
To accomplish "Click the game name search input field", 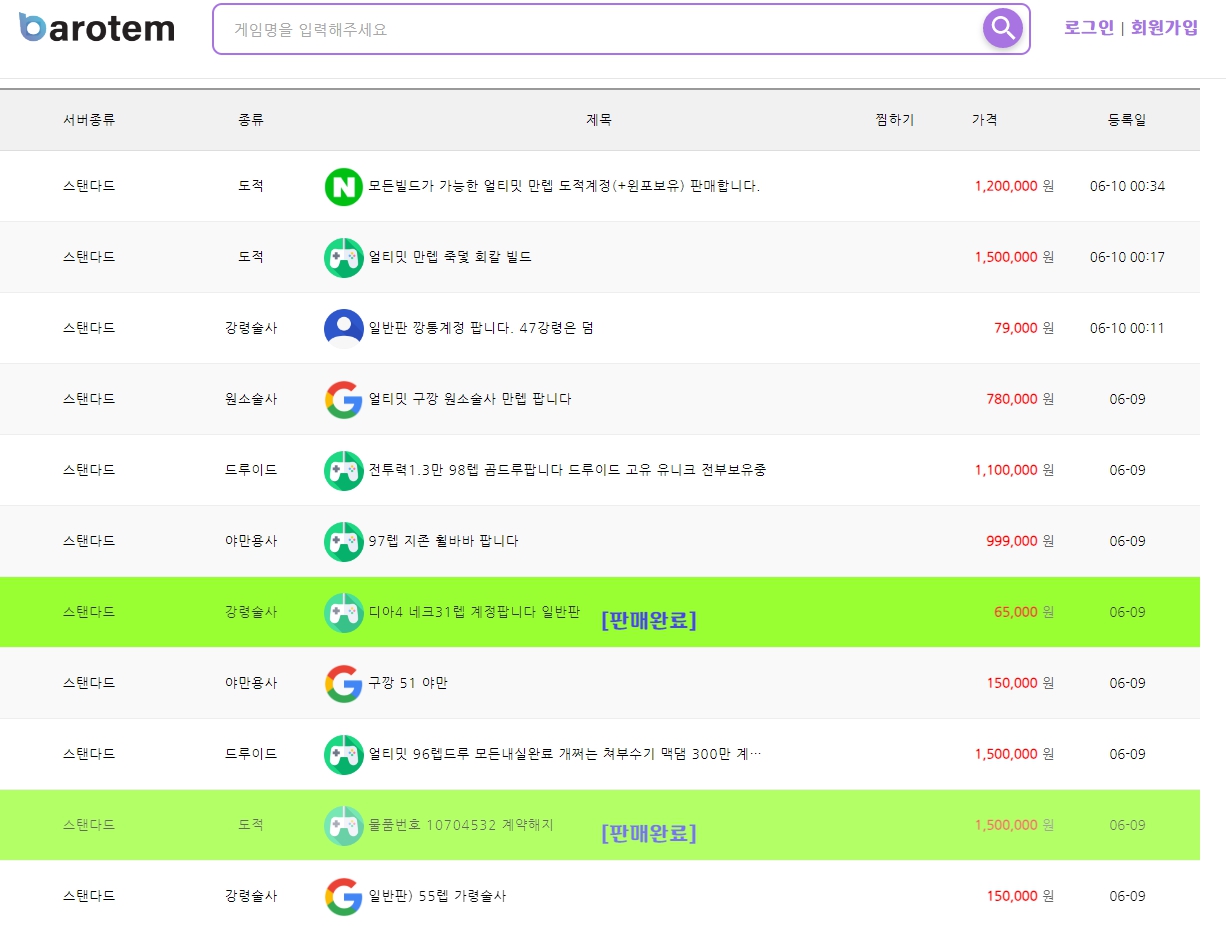I will click(600, 28).
